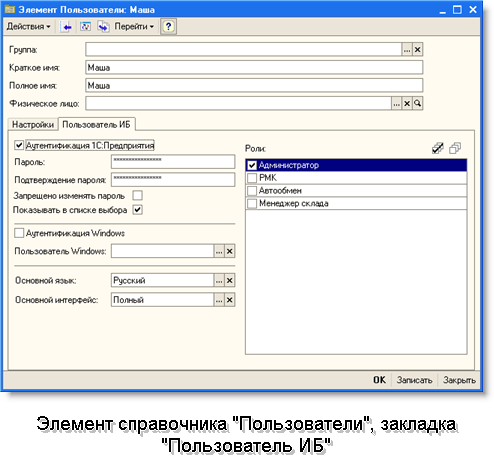The width and height of the screenshot is (494, 468).
Task: Click the Краткое имя input field
Action: [254, 68]
